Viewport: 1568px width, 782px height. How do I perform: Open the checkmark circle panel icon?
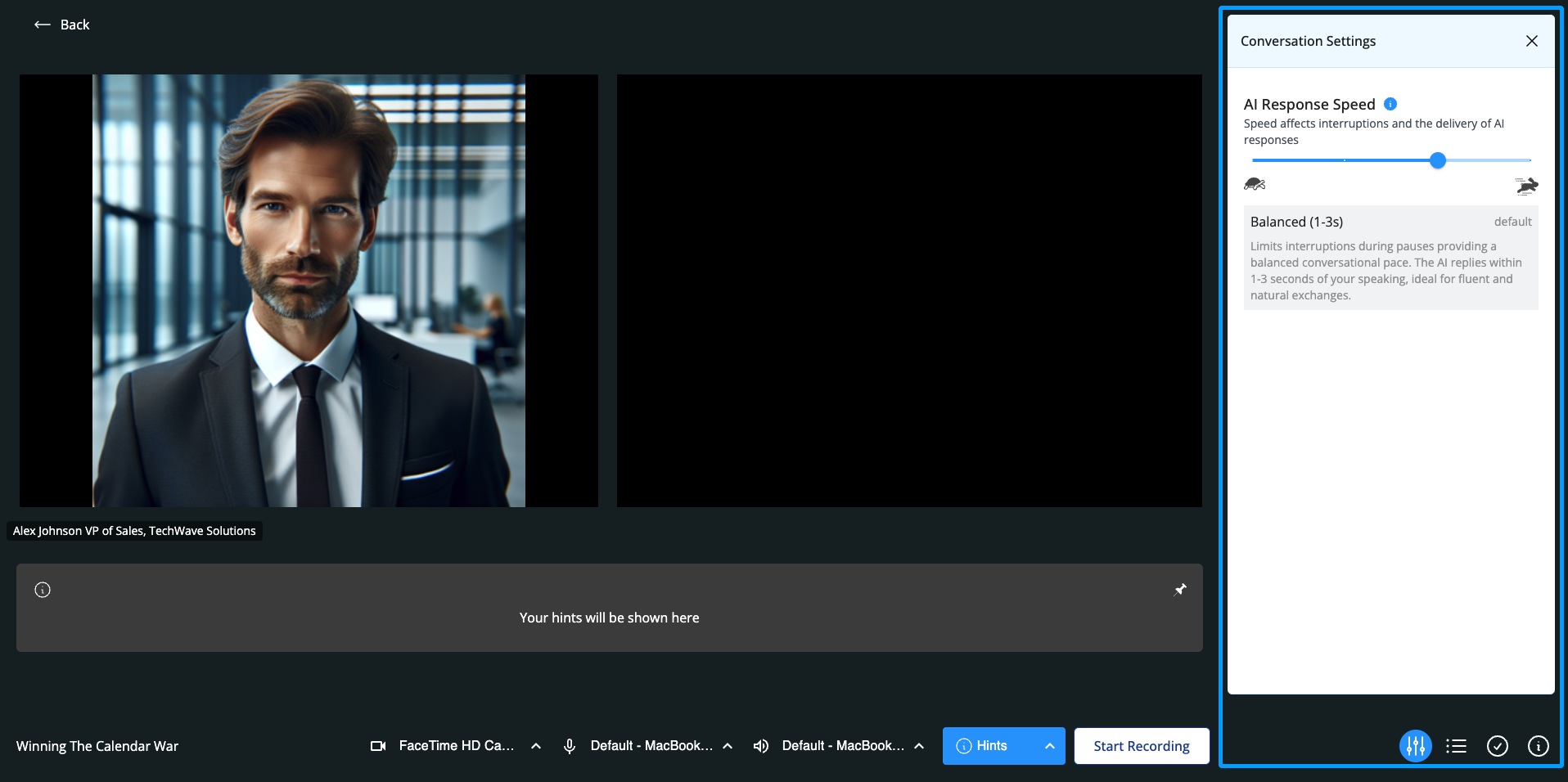pos(1497,746)
